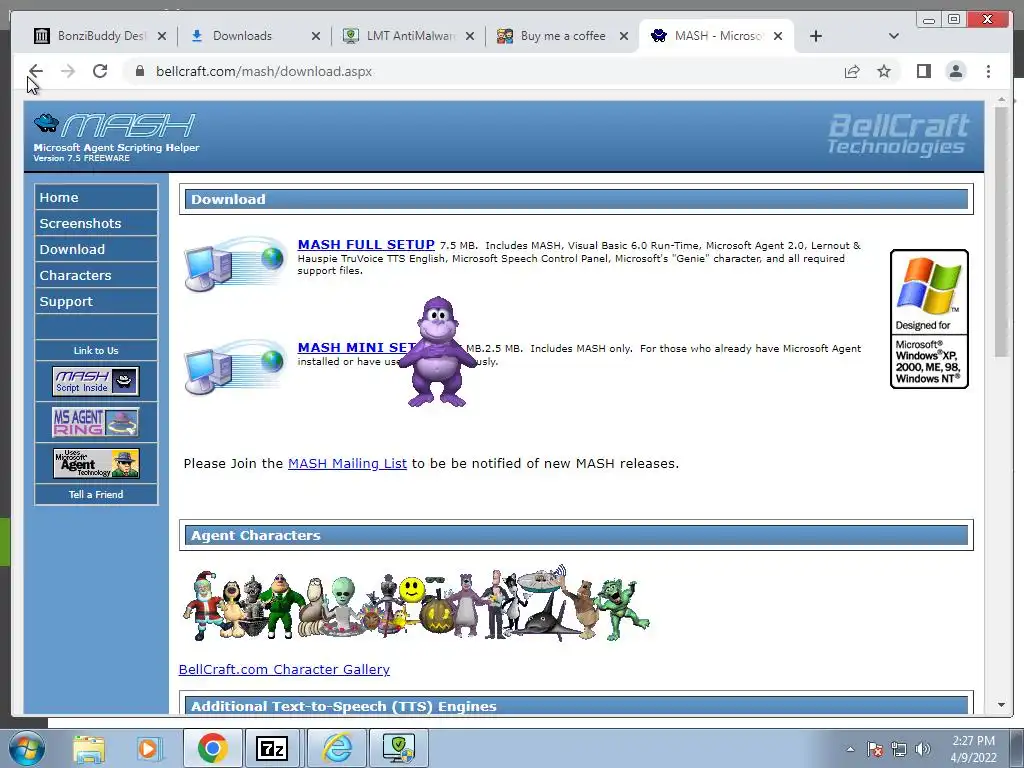The width and height of the screenshot is (1024, 768).
Task: Share this page icon in address bar
Action: click(852, 71)
